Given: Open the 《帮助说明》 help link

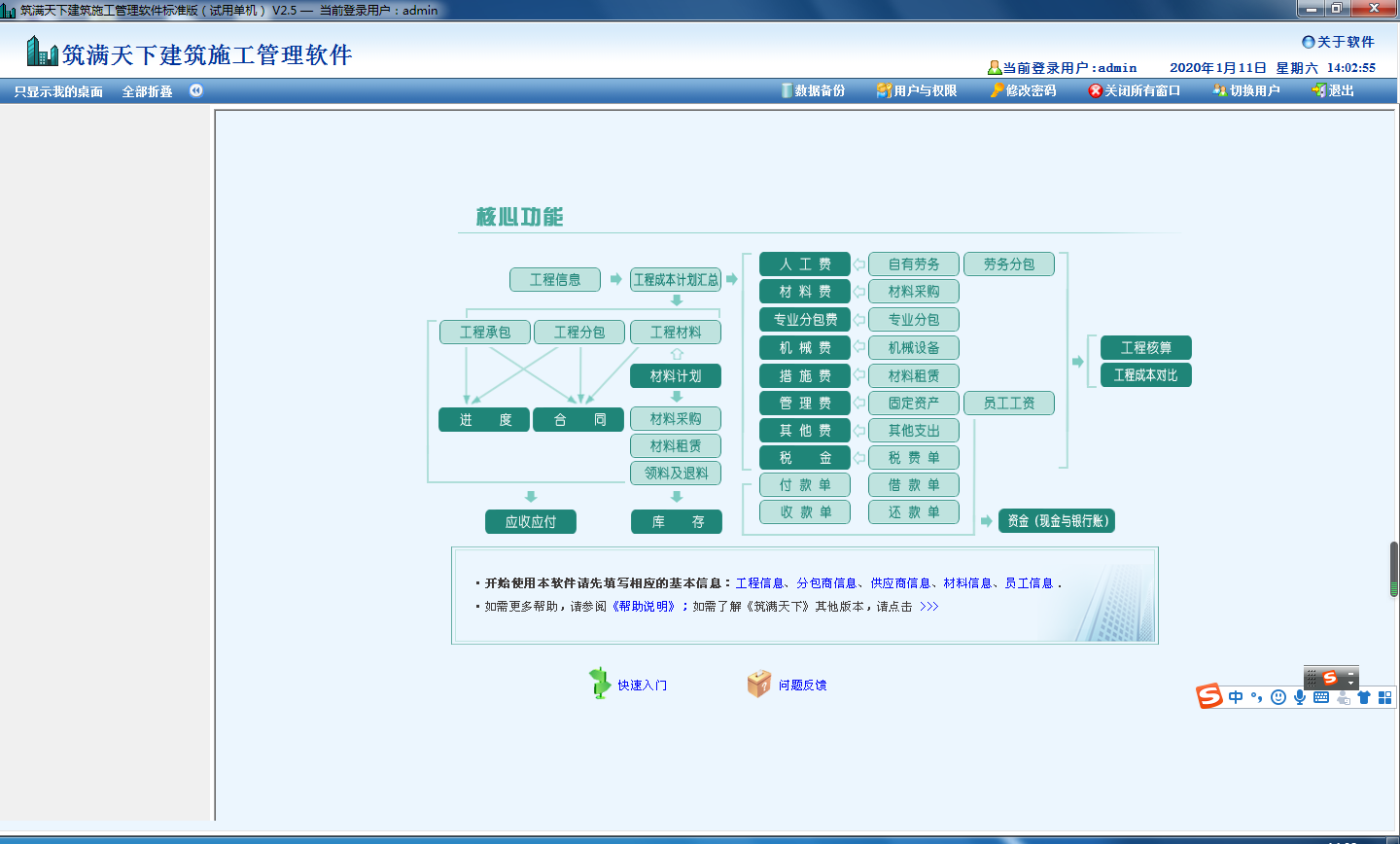Looking at the screenshot, I should click(643, 607).
